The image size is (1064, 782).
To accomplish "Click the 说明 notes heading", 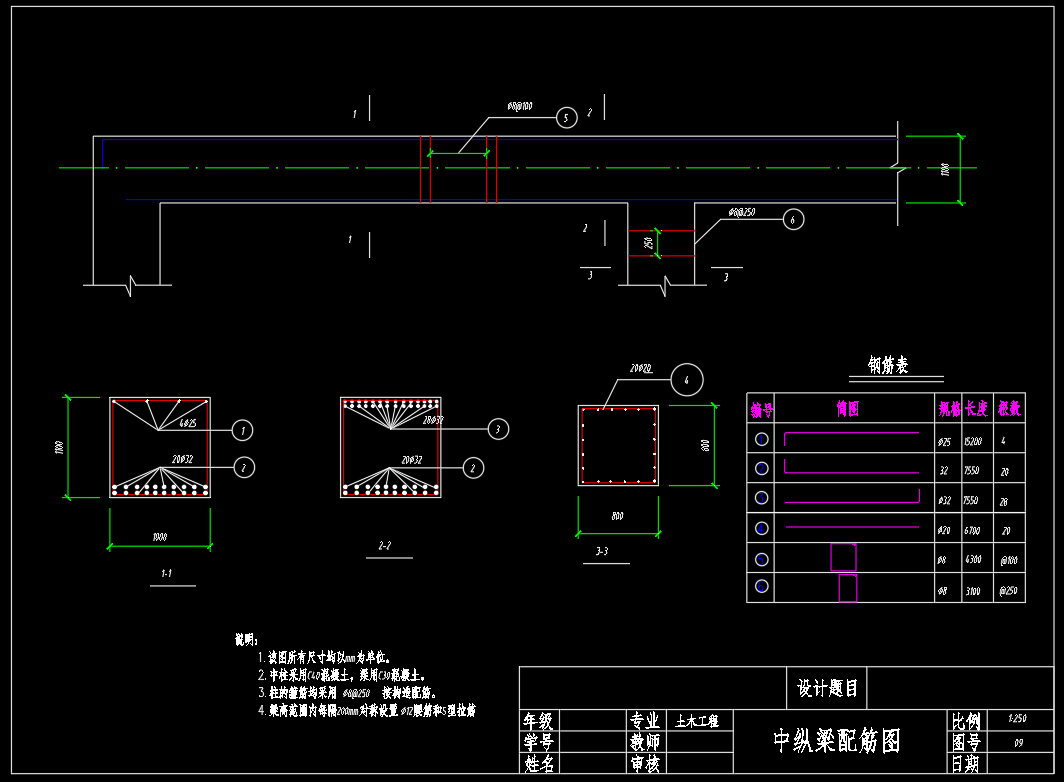I will [246, 639].
